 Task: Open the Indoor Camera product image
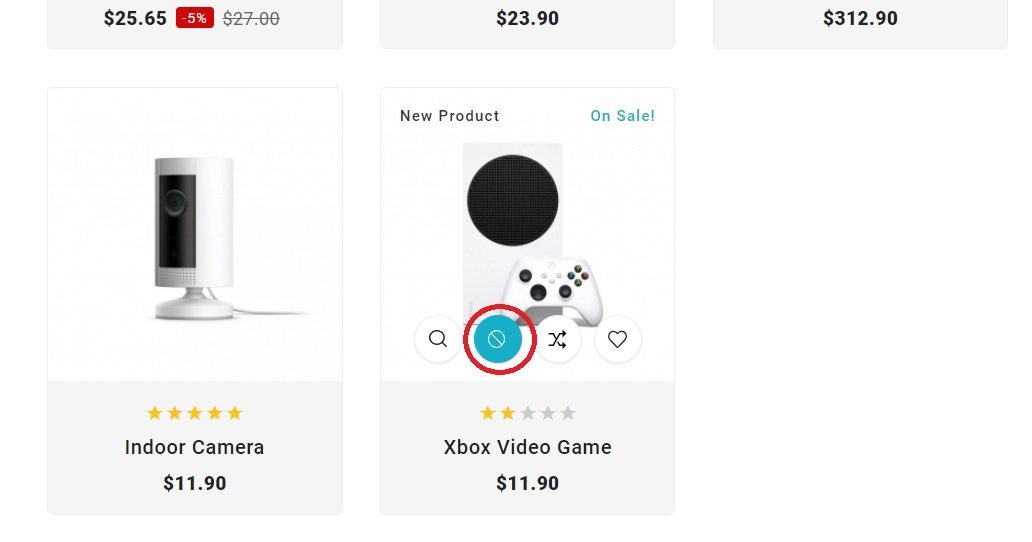click(x=195, y=235)
